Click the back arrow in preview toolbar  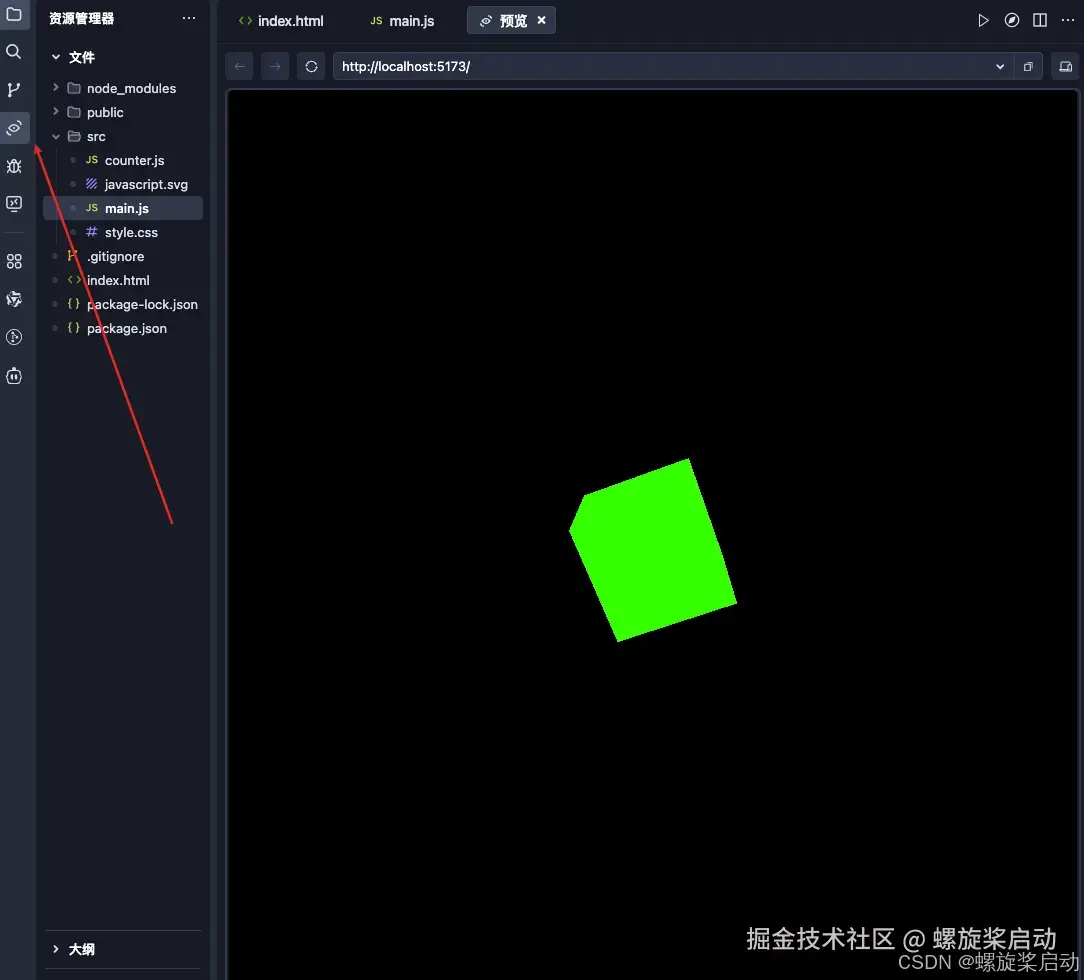tap(239, 66)
